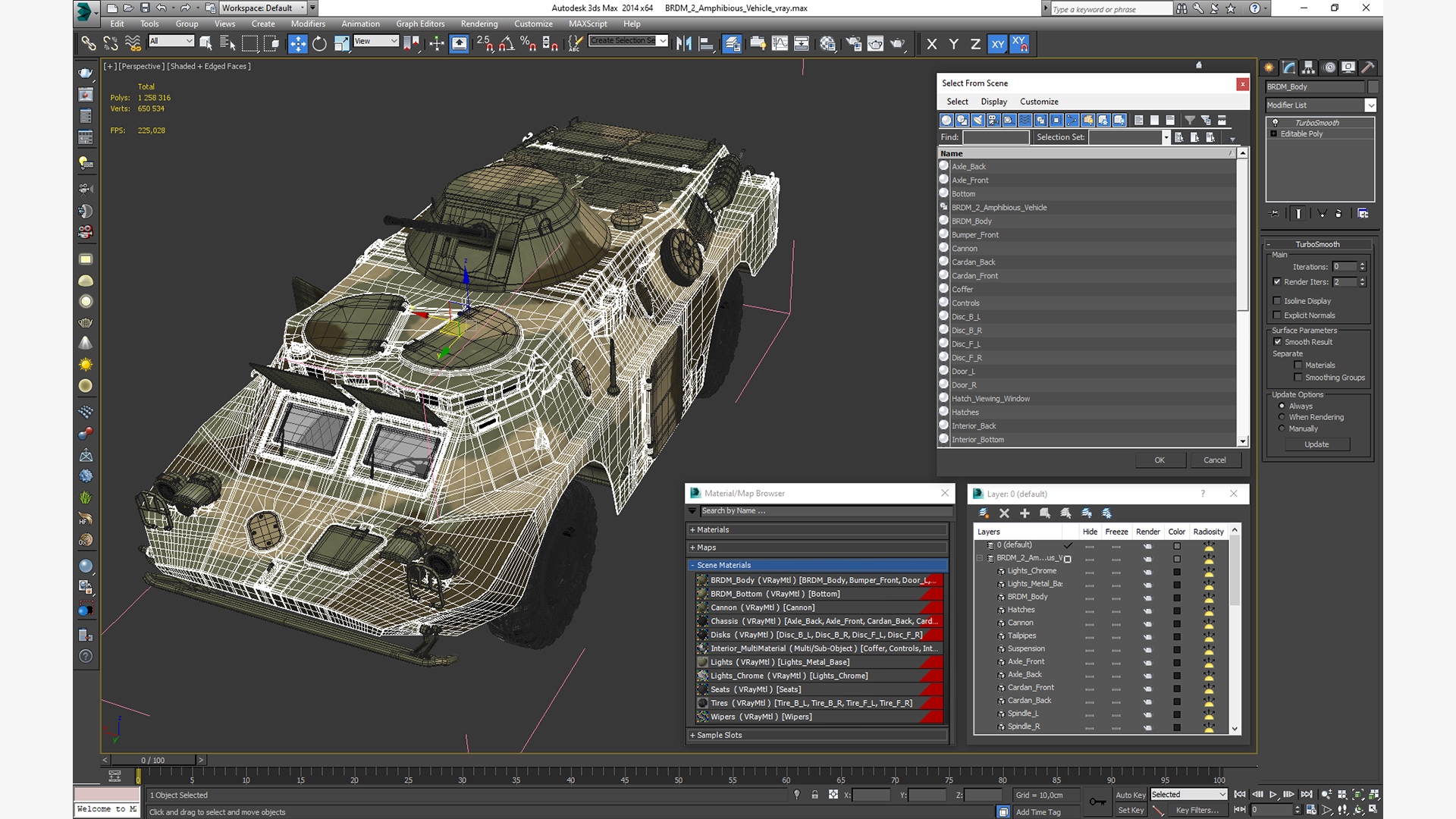Viewport: 1456px width, 819px height.
Task: Enable Separate by Smoothing Groups checkbox
Action: tap(1298, 378)
